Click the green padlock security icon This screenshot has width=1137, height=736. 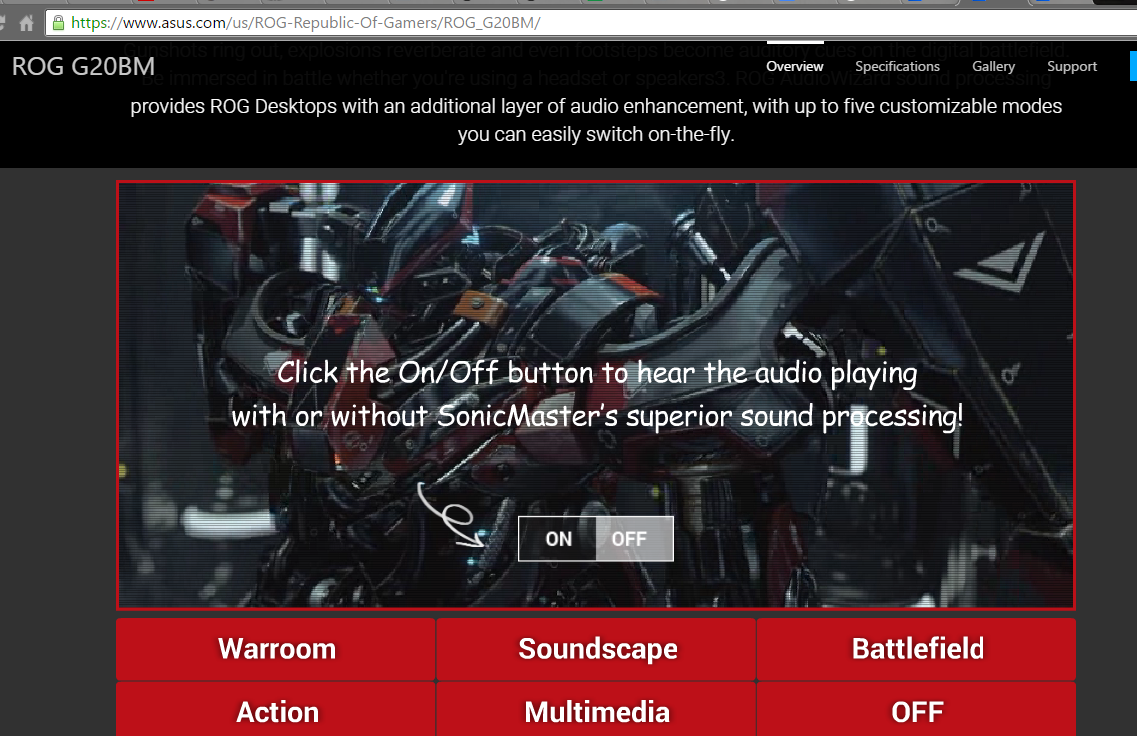[x=59, y=22]
